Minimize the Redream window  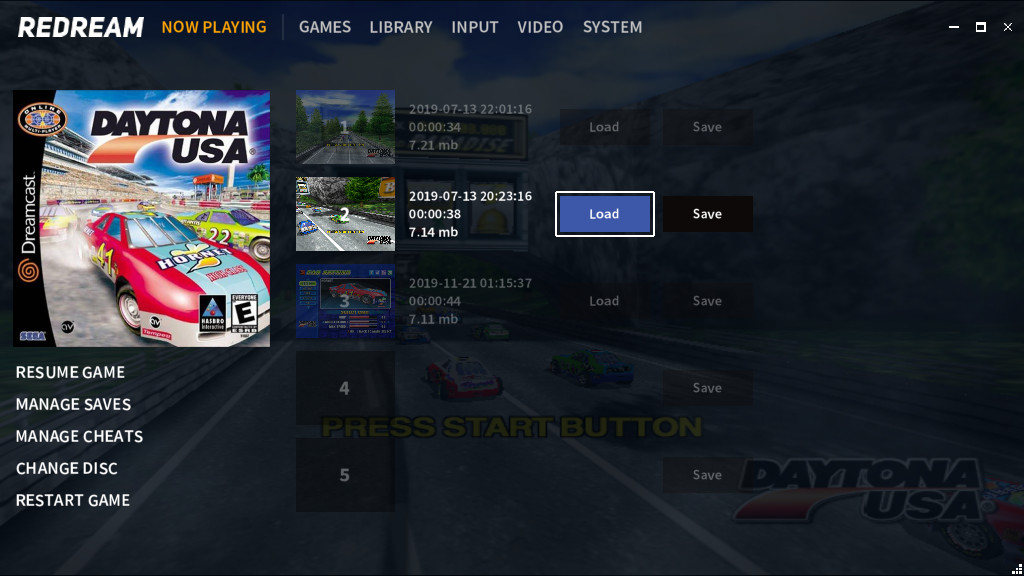pyautogui.click(x=954, y=27)
